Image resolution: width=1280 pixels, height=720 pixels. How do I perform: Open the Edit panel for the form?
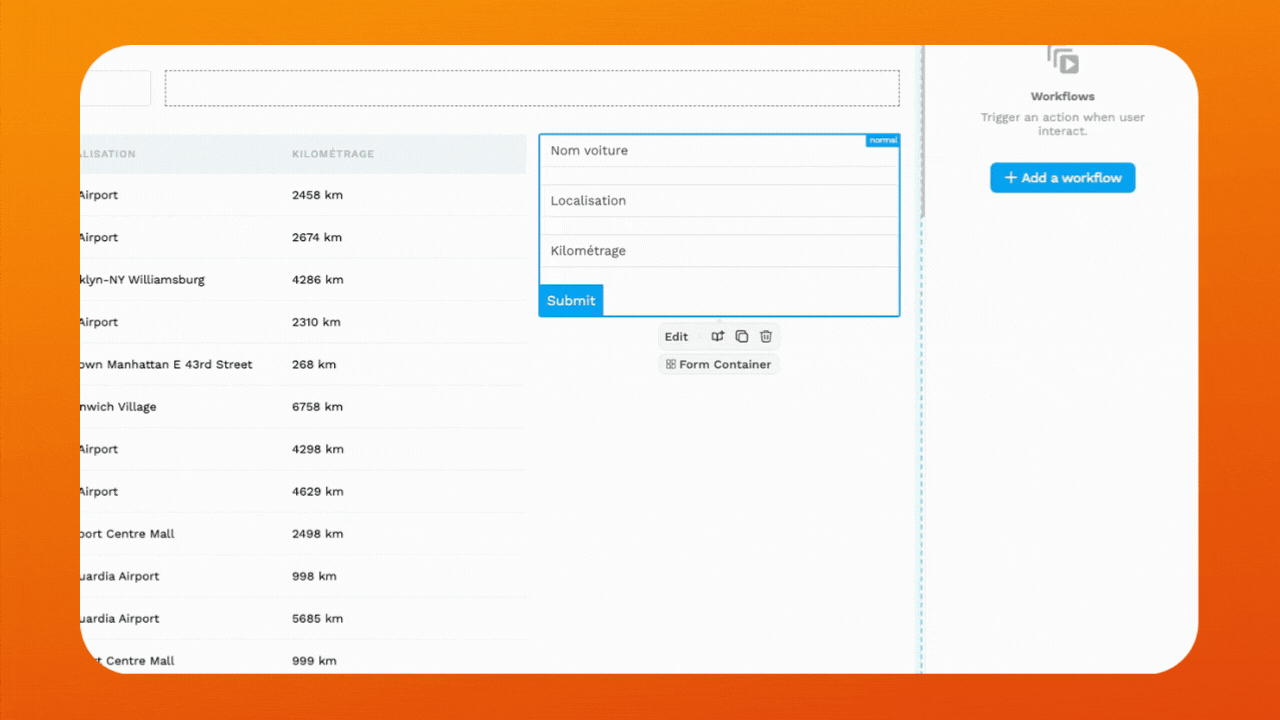(676, 336)
